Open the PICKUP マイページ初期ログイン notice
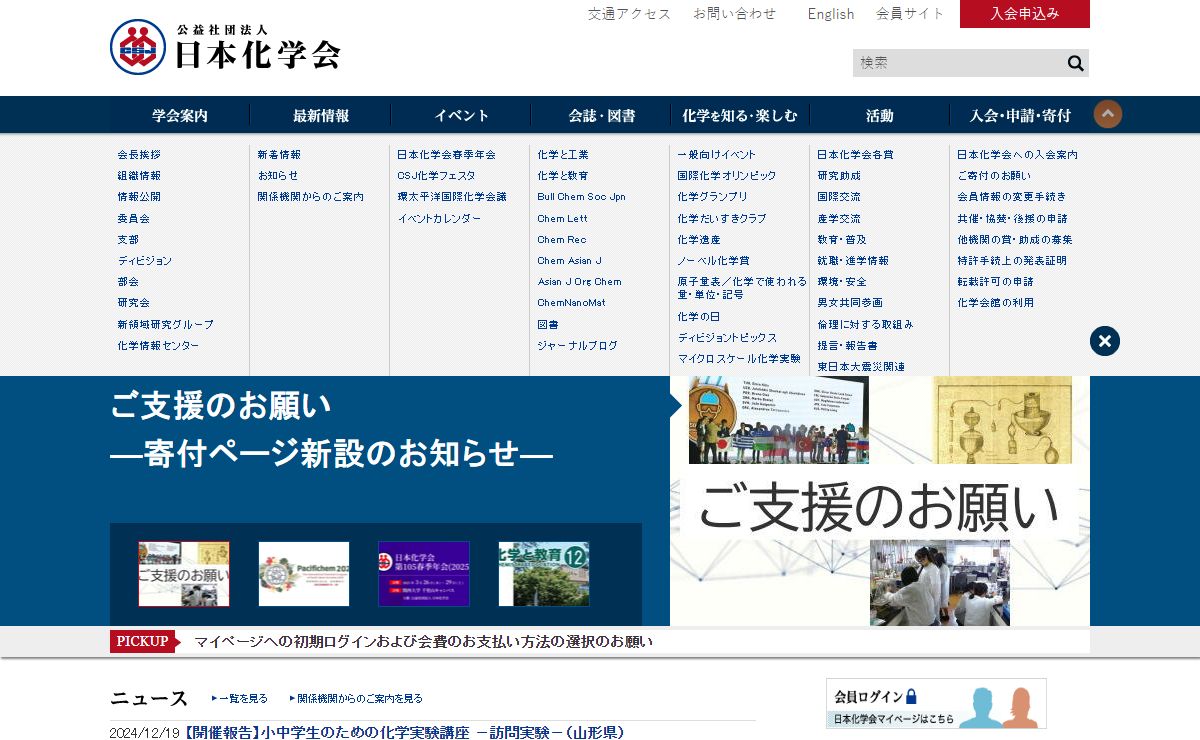The height and width of the screenshot is (740, 1200). point(423,642)
